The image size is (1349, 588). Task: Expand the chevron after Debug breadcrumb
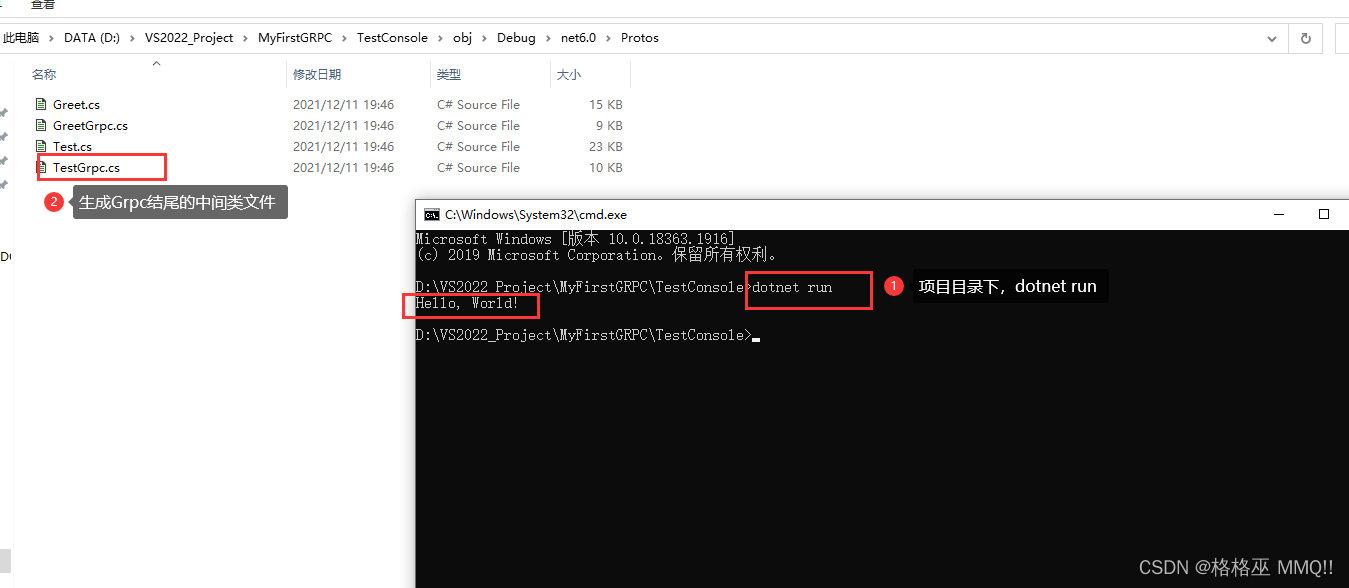(x=549, y=38)
